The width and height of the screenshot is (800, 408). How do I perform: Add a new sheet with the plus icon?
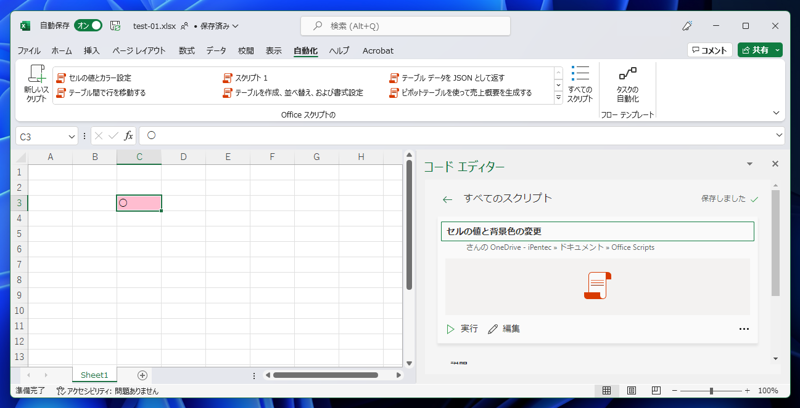pos(142,375)
